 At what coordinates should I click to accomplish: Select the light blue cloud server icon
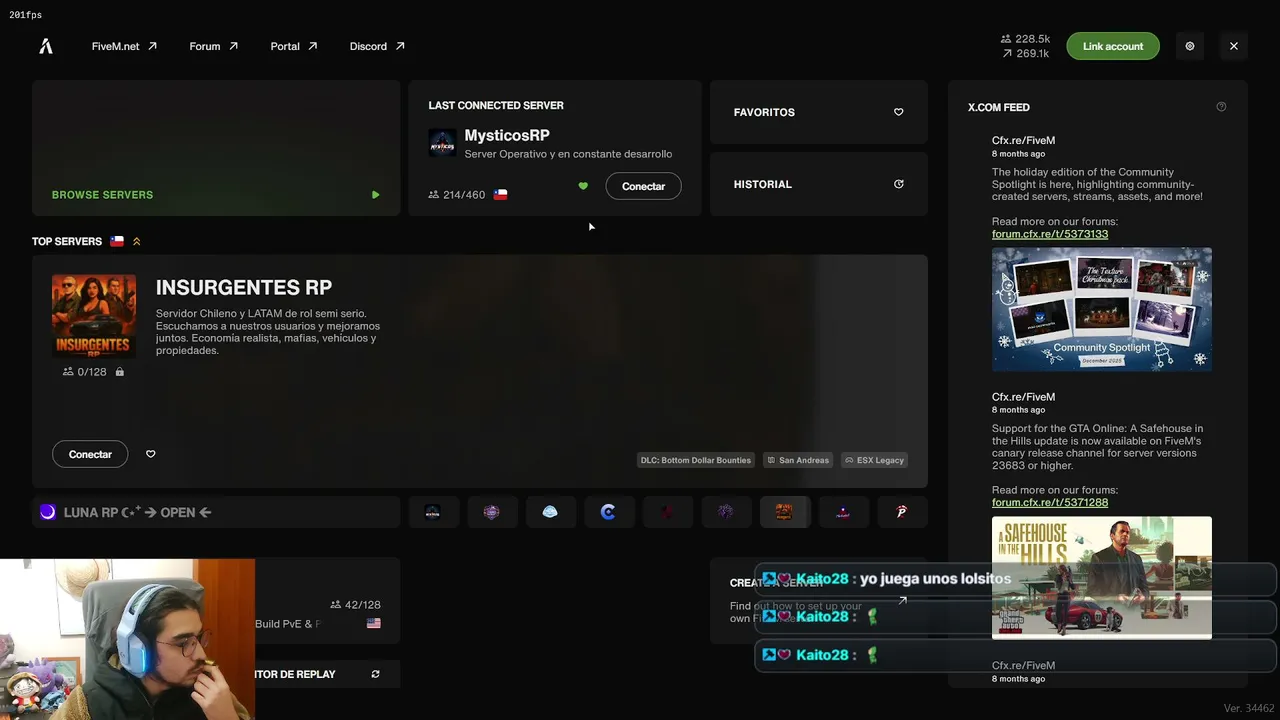549,512
